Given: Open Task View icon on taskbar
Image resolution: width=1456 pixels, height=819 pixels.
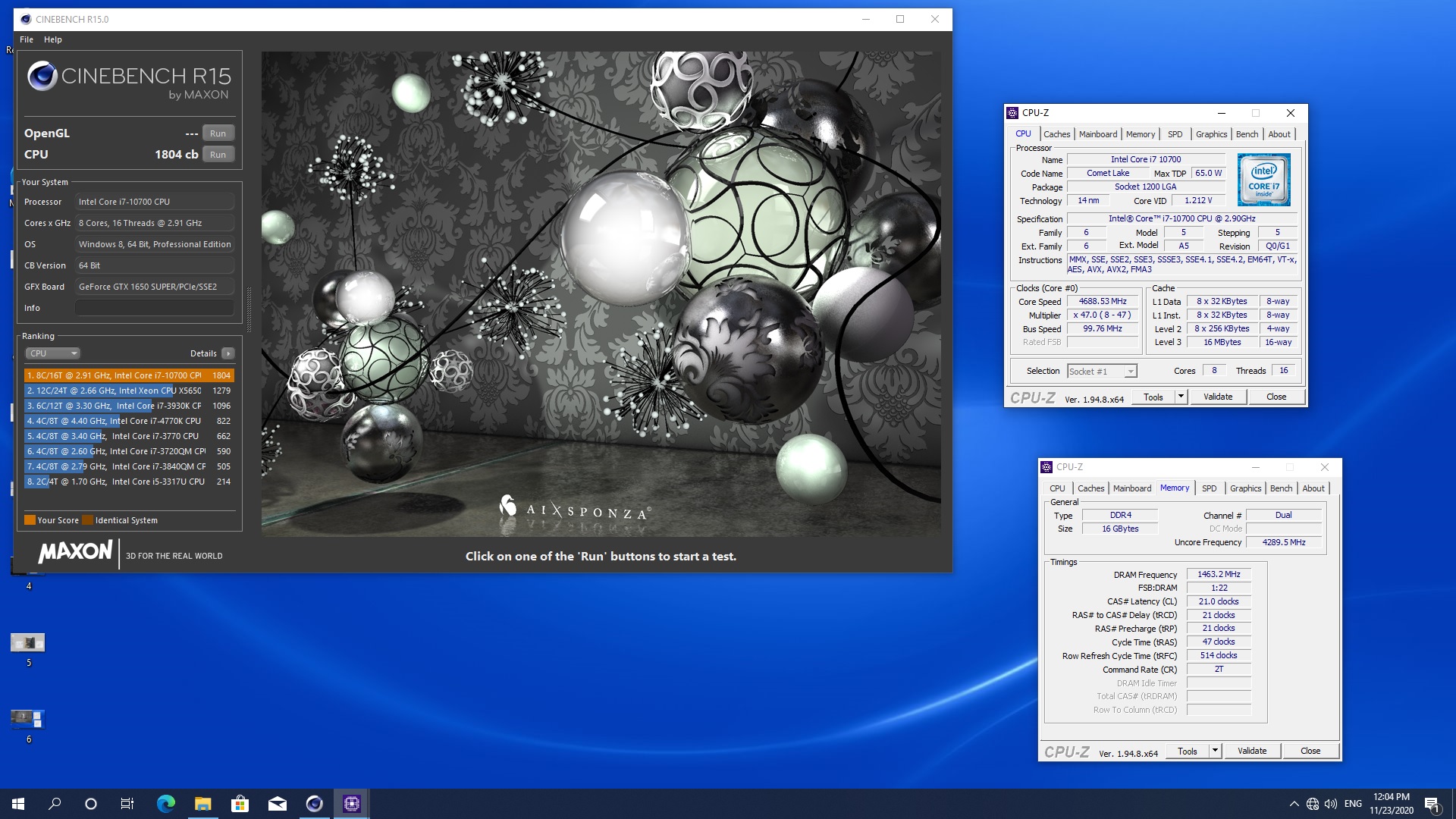Looking at the screenshot, I should point(127,804).
